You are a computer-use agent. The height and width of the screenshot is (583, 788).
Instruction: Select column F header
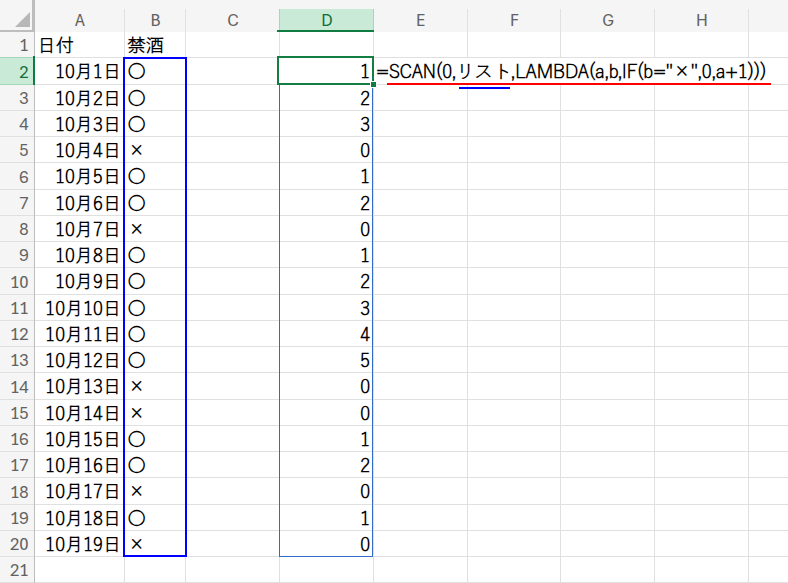click(x=513, y=20)
